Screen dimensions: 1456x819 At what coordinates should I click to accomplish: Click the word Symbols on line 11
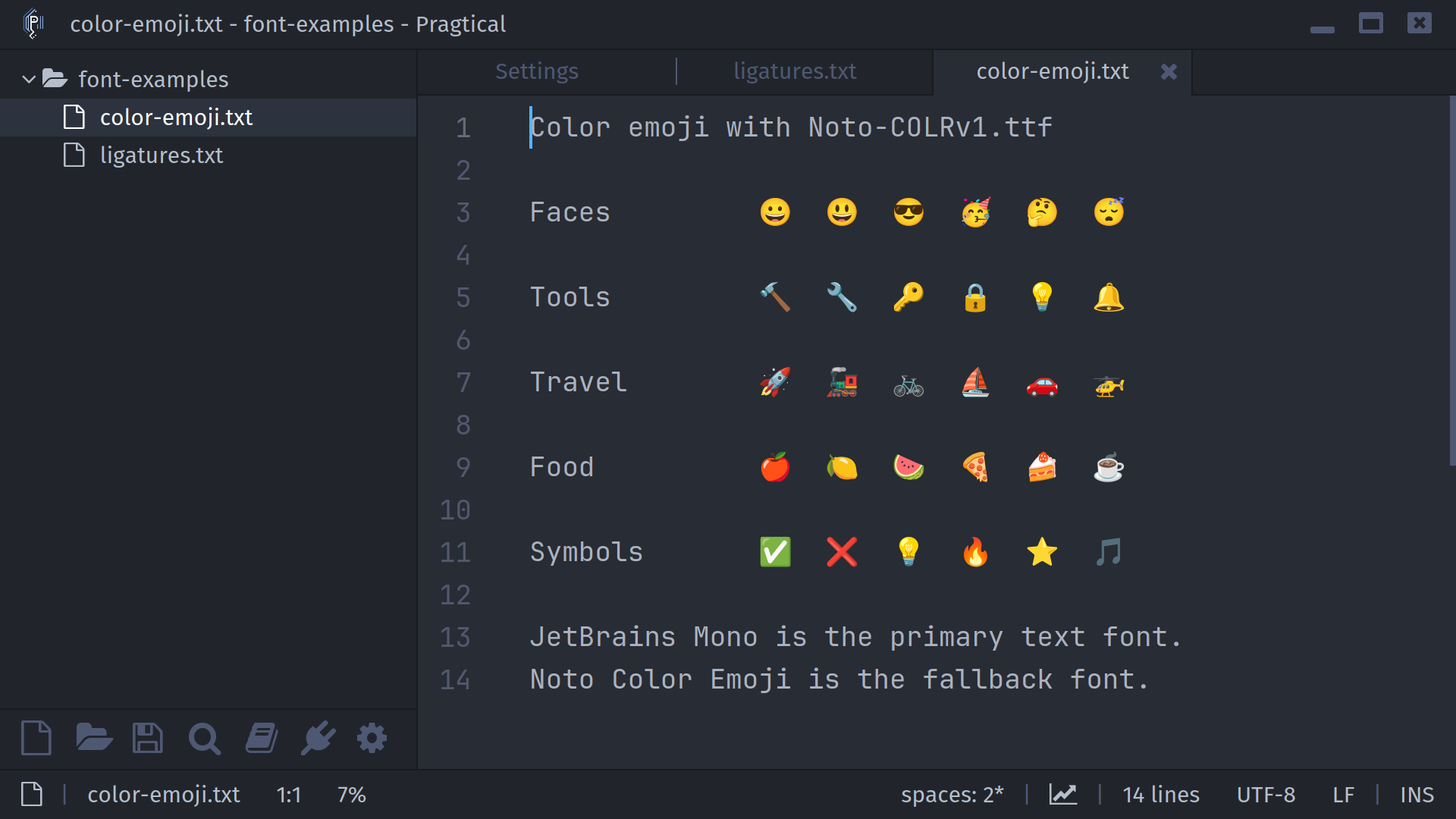point(586,552)
